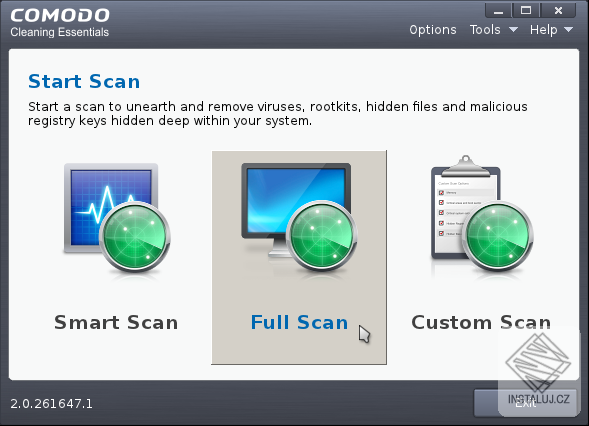The height and width of the screenshot is (426, 589).
Task: Minimize the Comodo window
Action: point(498,11)
